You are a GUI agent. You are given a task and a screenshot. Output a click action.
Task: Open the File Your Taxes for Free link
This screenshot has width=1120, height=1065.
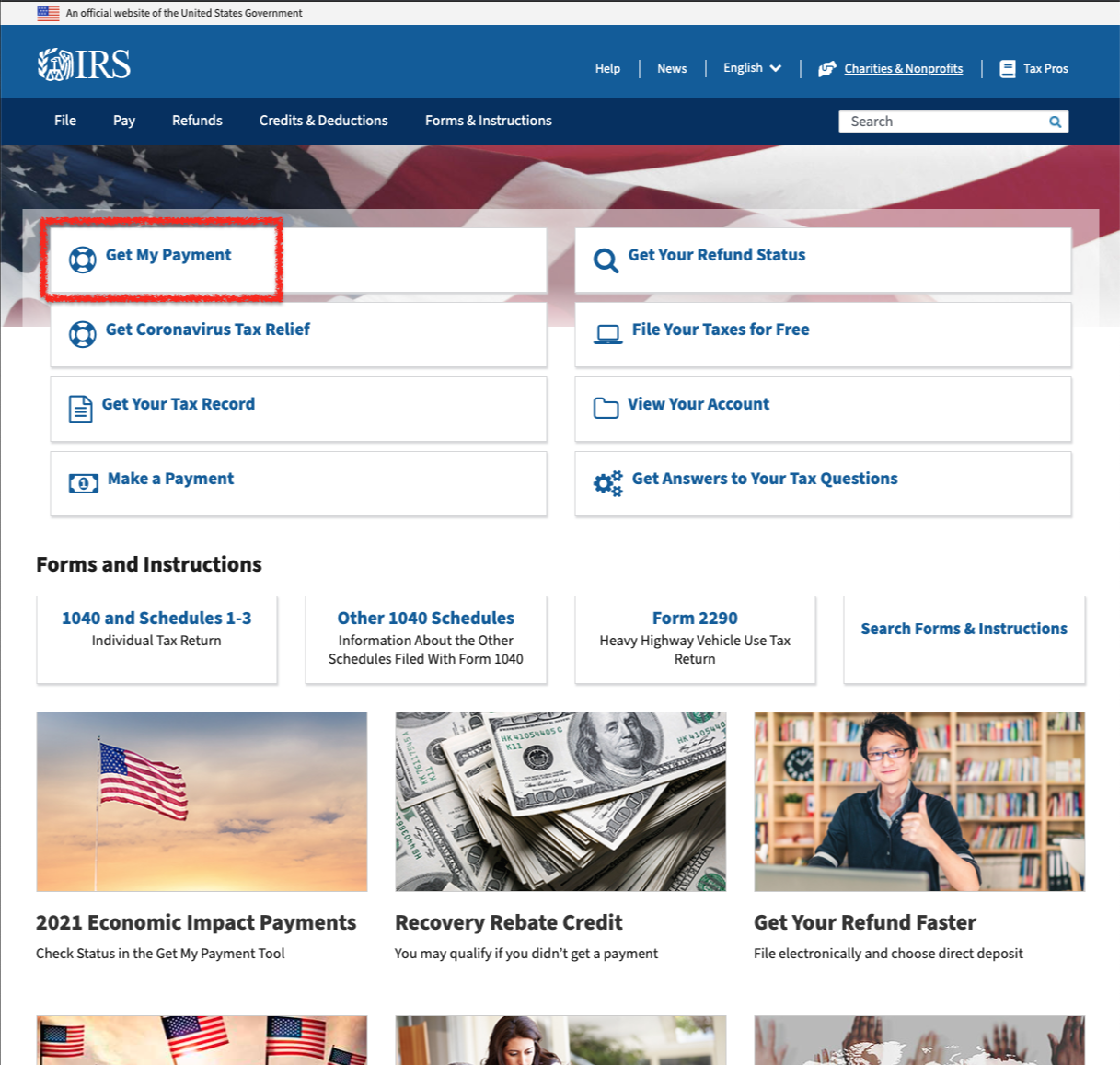click(721, 330)
